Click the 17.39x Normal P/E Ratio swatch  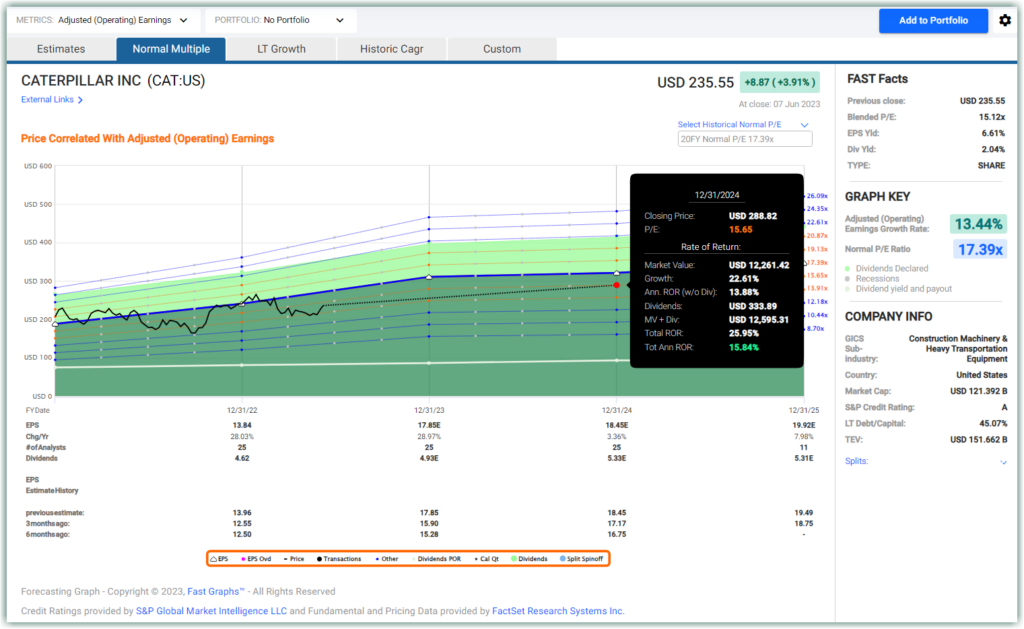point(980,250)
